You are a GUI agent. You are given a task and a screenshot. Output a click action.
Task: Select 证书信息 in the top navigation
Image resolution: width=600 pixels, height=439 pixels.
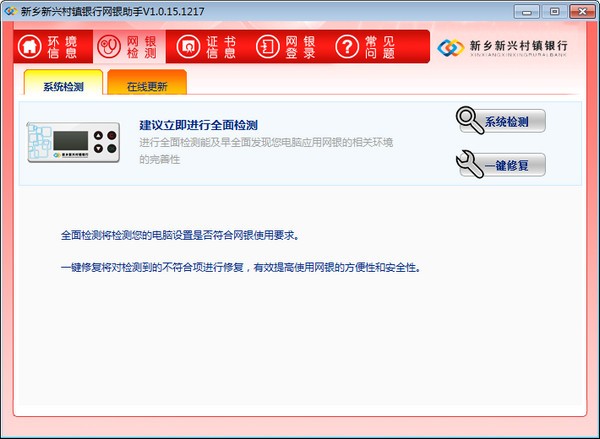tap(221, 47)
